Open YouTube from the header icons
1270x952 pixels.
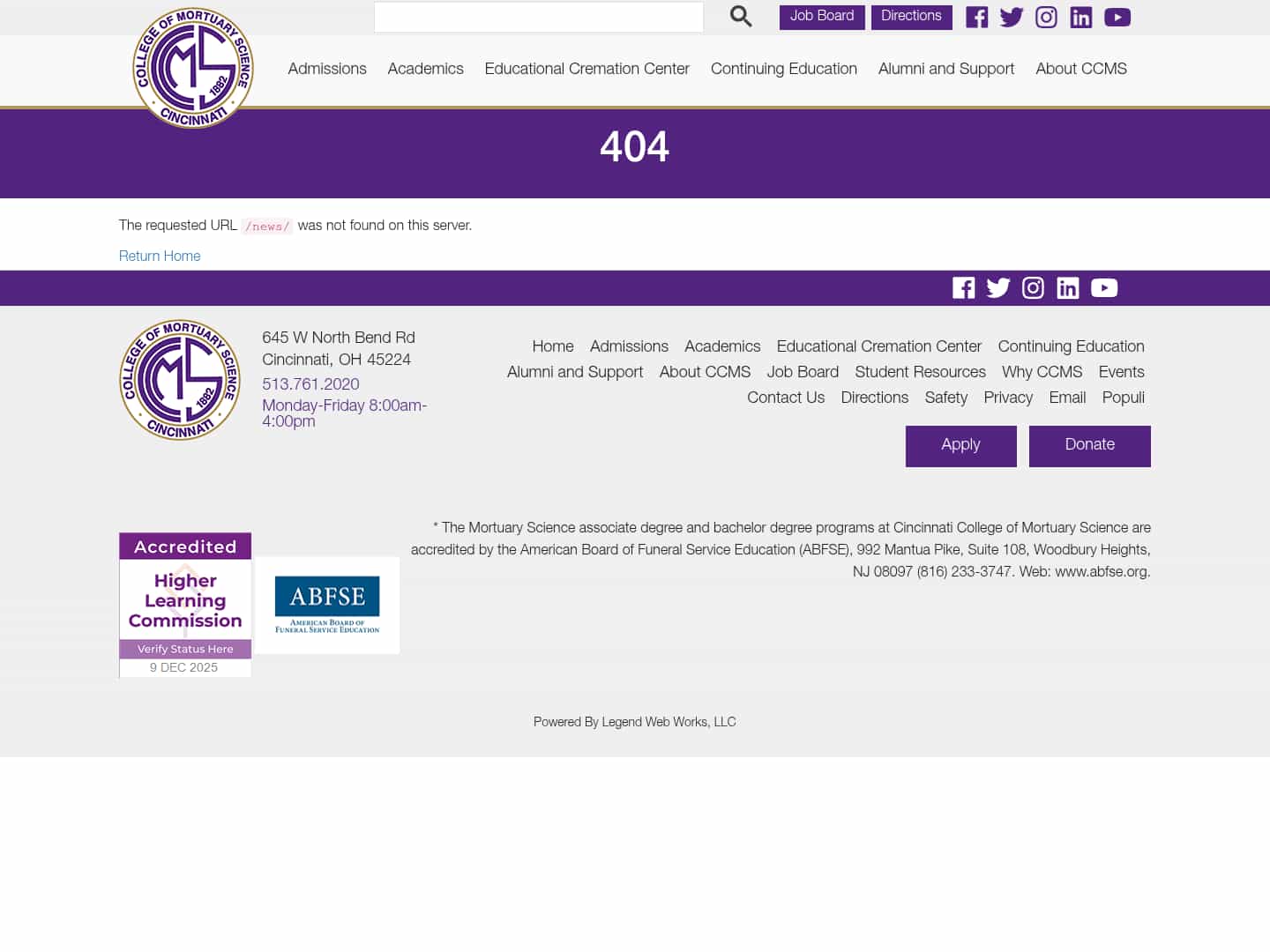click(x=1117, y=17)
